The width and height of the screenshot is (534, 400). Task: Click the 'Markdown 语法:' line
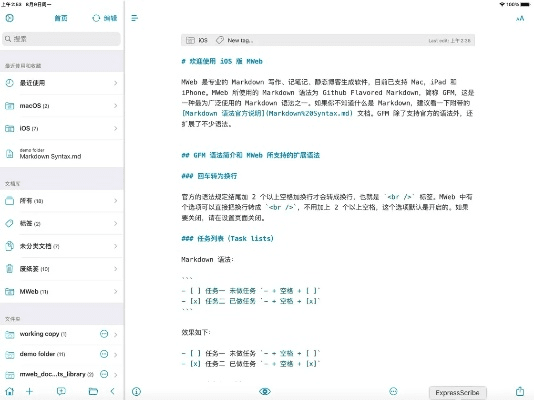click(207, 260)
